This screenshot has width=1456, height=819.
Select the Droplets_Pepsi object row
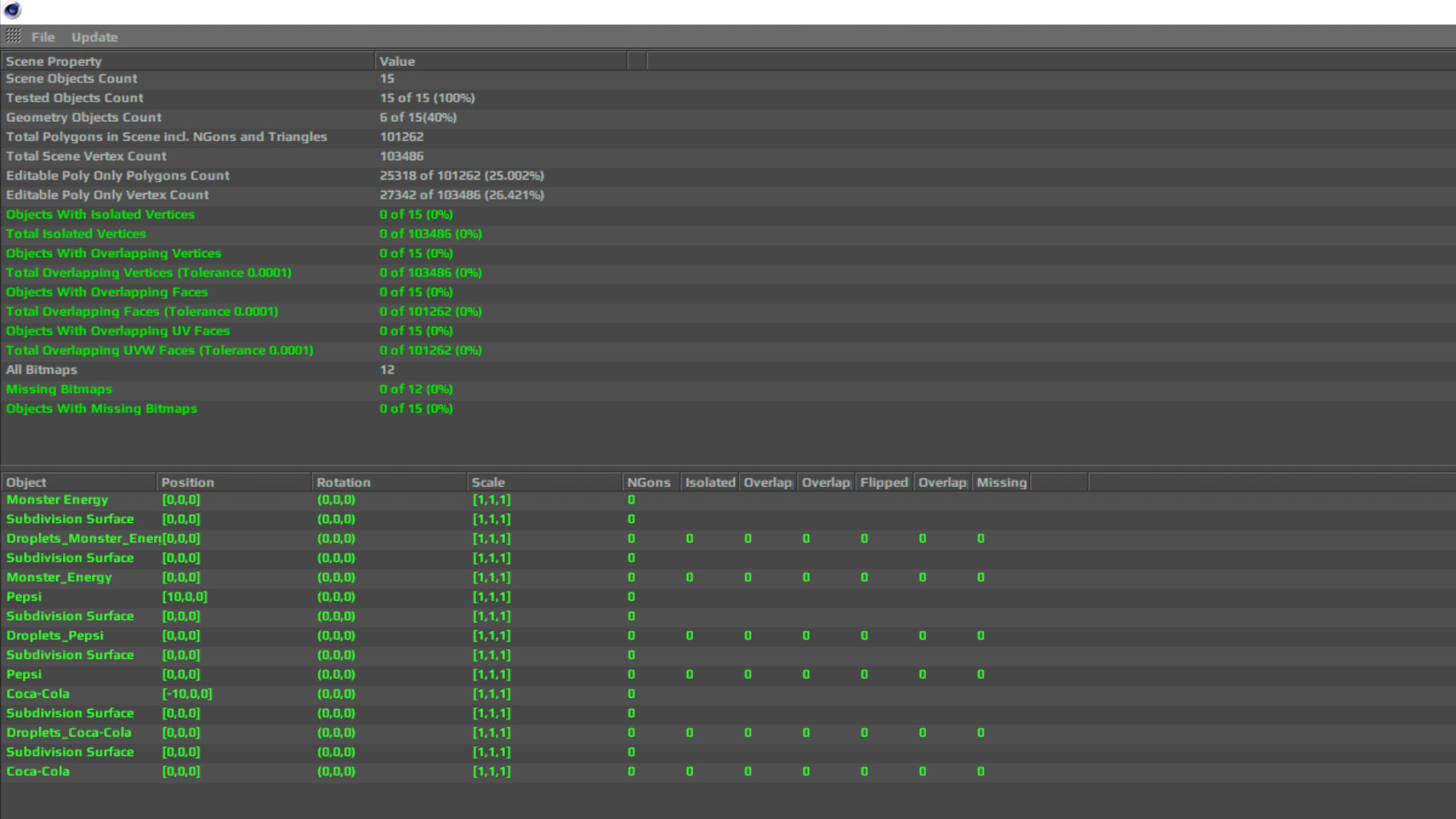pyautogui.click(x=55, y=635)
